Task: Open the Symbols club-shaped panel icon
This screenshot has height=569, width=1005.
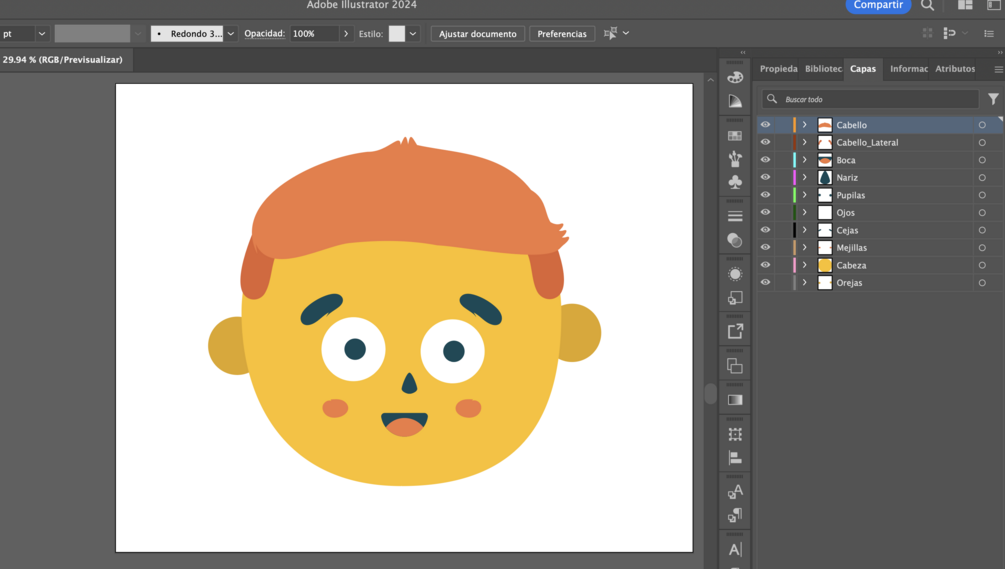Action: [735, 182]
